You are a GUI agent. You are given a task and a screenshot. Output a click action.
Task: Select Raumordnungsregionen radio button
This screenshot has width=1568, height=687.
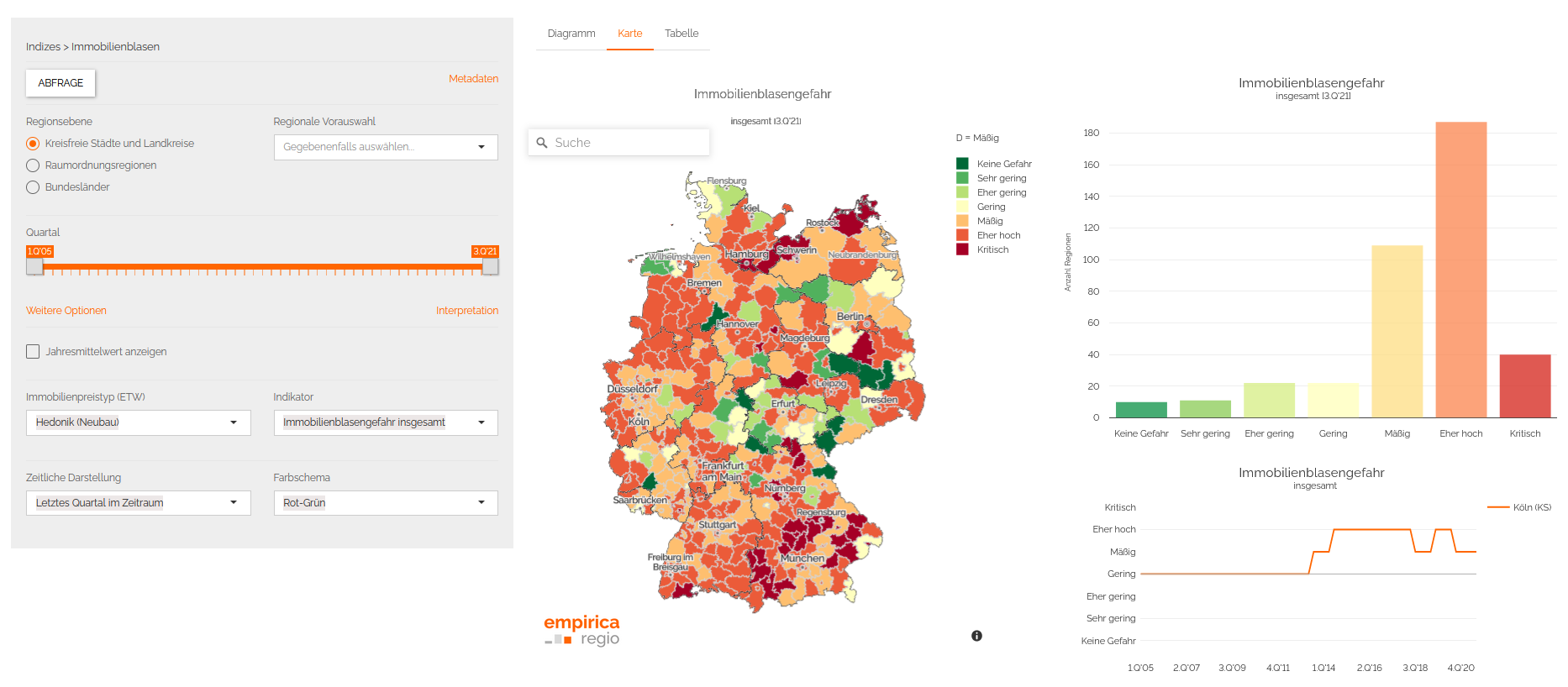coord(33,165)
